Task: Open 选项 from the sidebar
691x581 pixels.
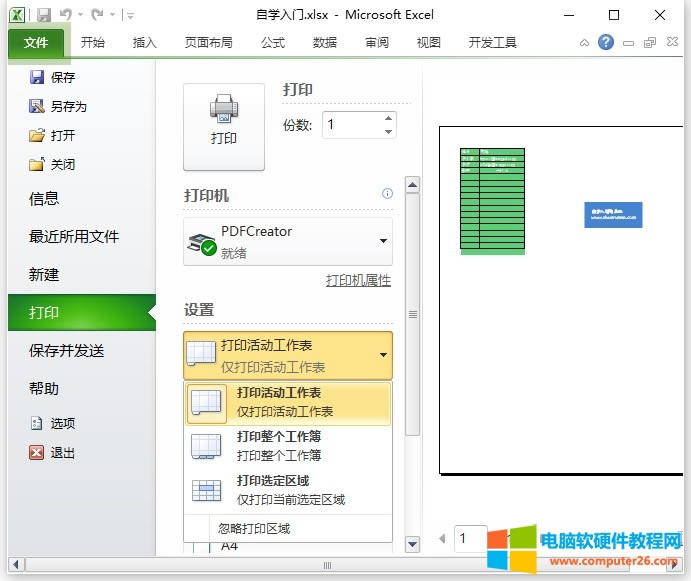Action: coord(52,423)
